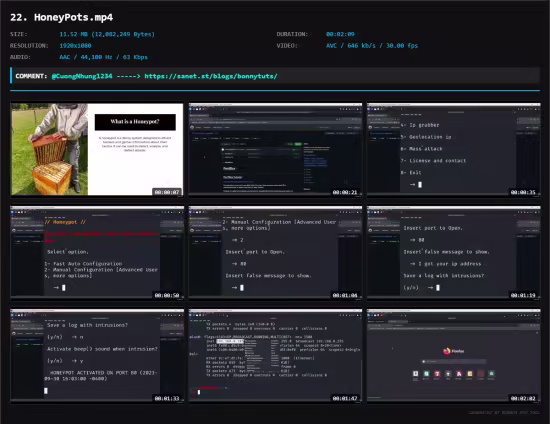
Task: Click the generator watermark text at bottom right
Action: 504,413
